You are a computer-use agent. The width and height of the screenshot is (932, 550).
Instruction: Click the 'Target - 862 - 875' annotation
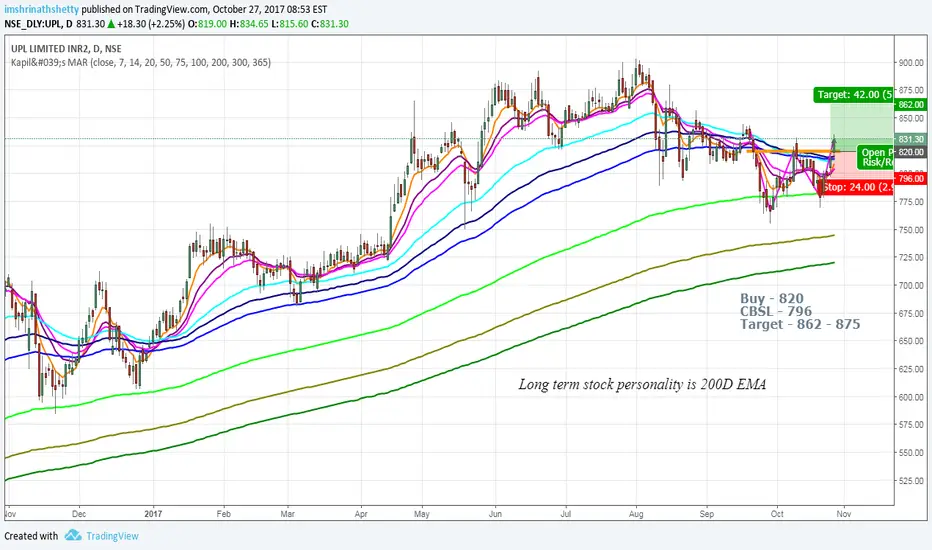click(800, 324)
